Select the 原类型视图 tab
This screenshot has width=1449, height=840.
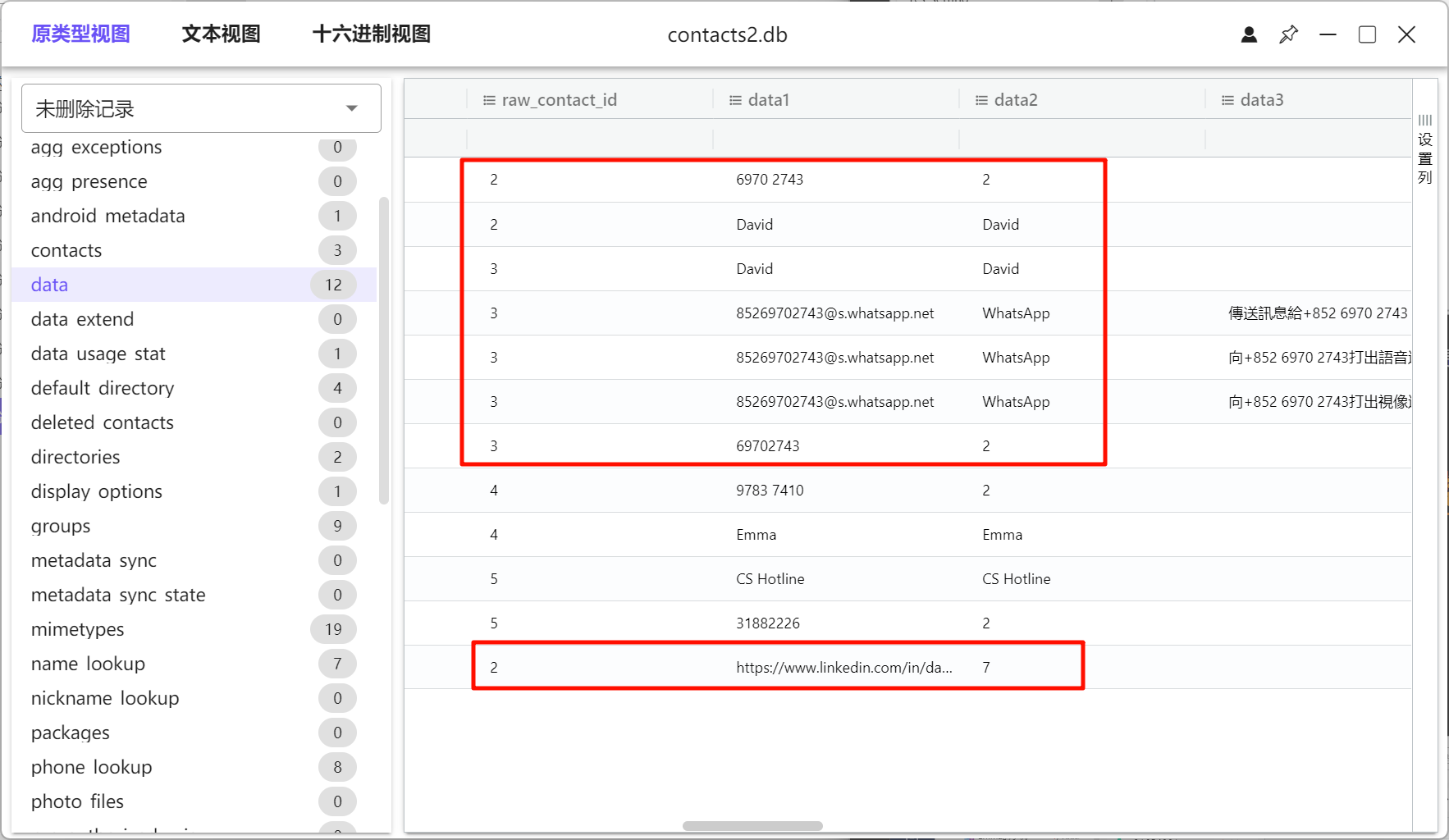pyautogui.click(x=80, y=34)
